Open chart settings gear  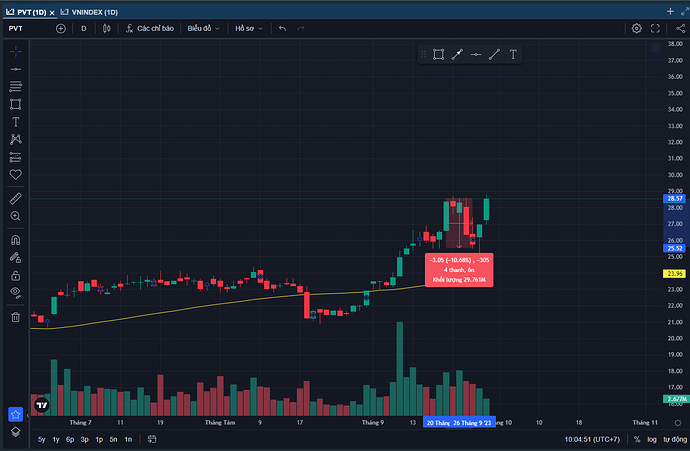point(636,29)
